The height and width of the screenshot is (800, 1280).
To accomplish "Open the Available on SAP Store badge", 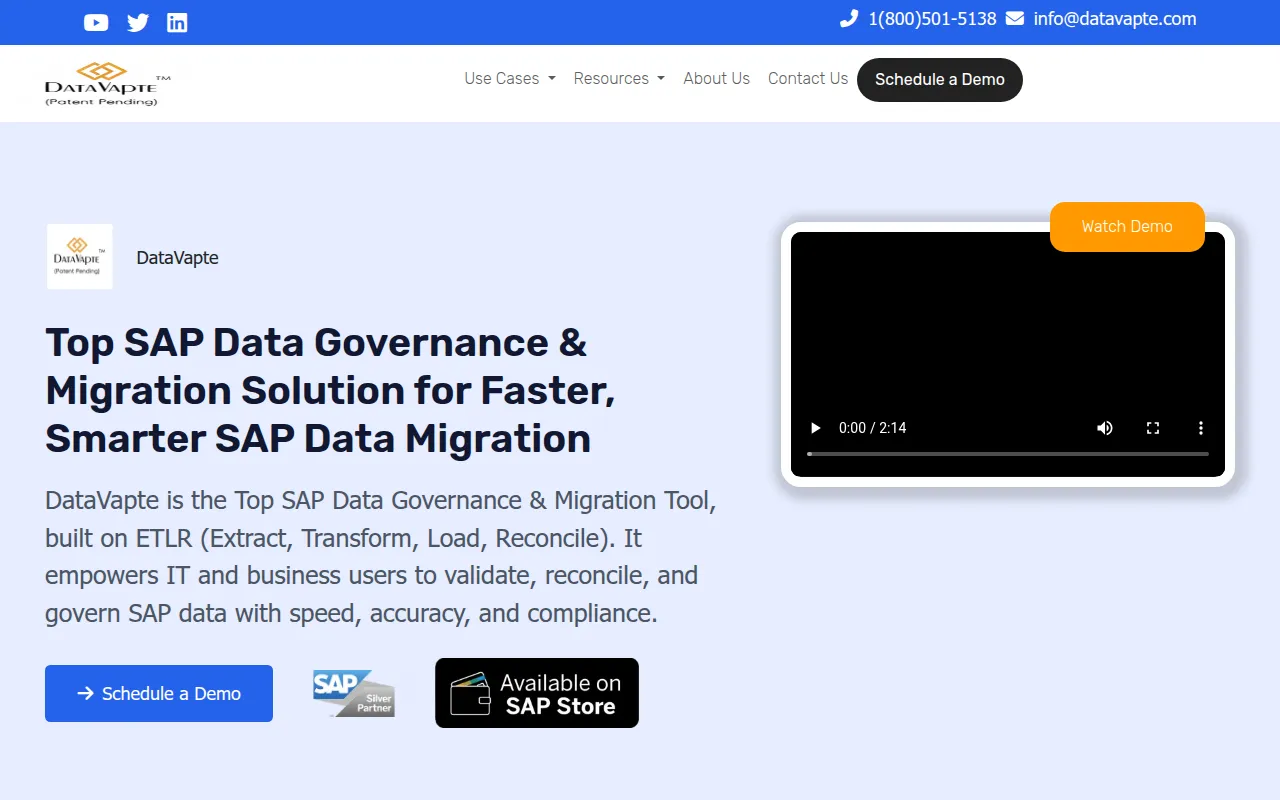I will click(x=537, y=693).
